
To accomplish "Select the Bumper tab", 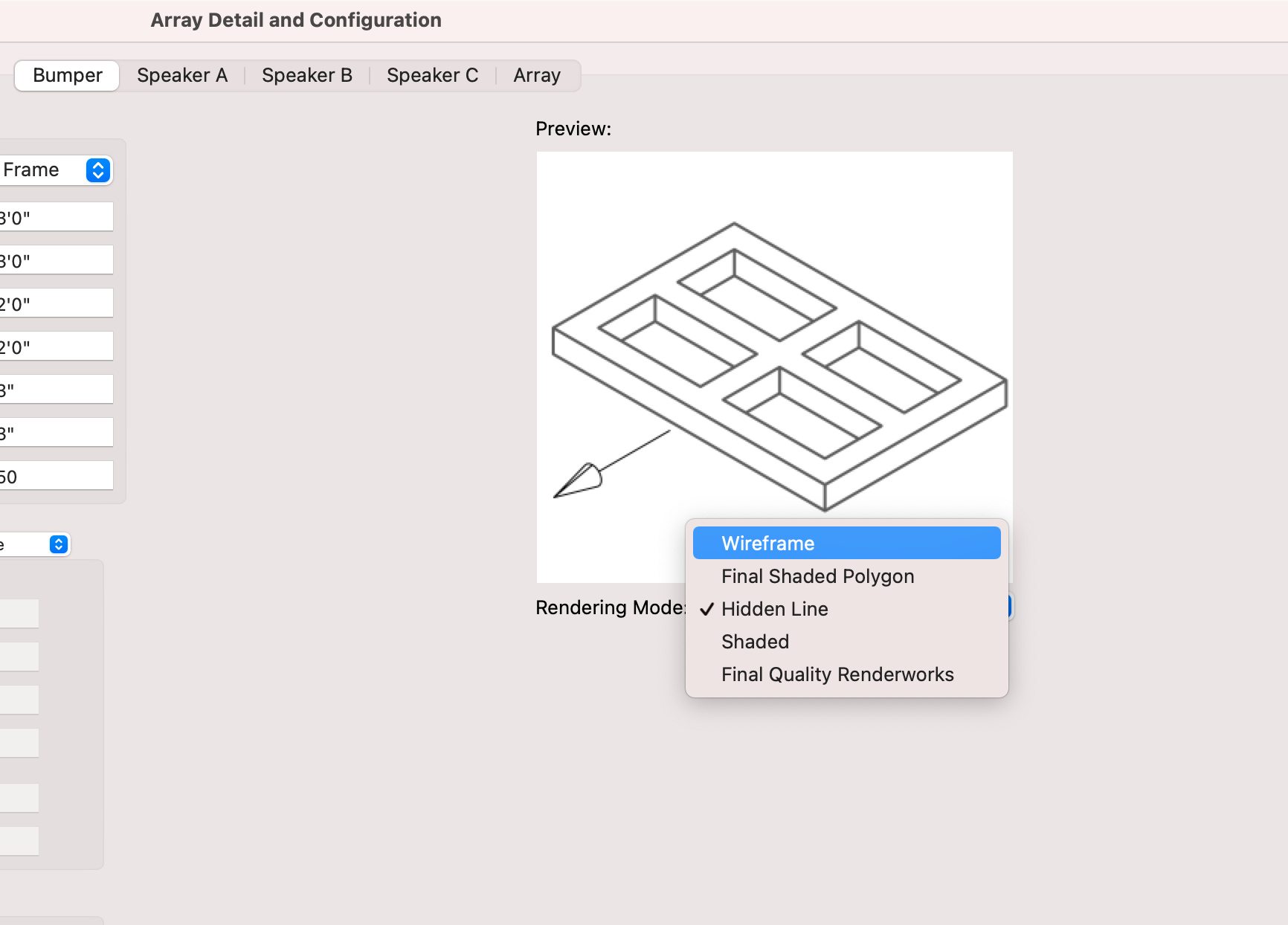I will (x=66, y=75).
